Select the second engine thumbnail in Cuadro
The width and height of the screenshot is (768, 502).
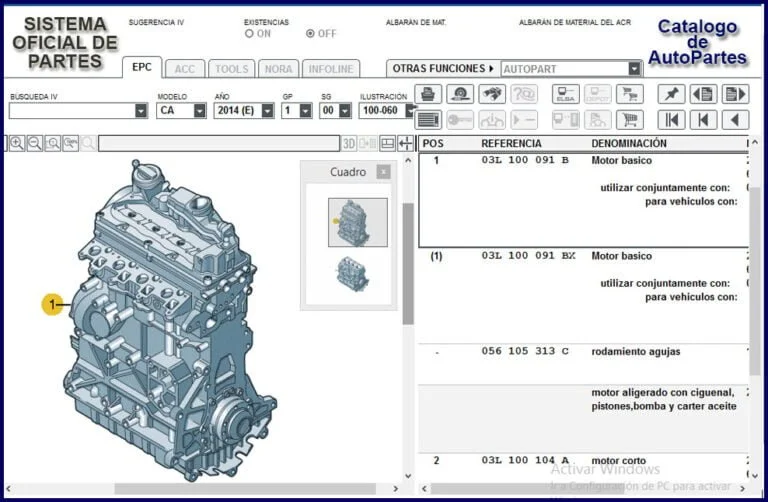click(x=352, y=274)
